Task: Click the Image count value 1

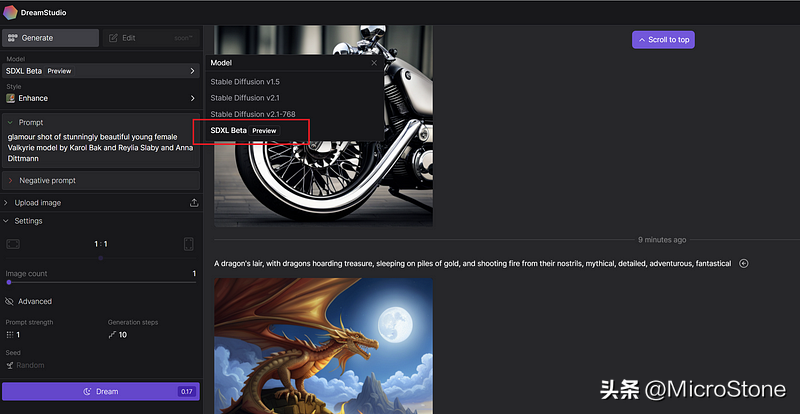Action: coord(194,274)
